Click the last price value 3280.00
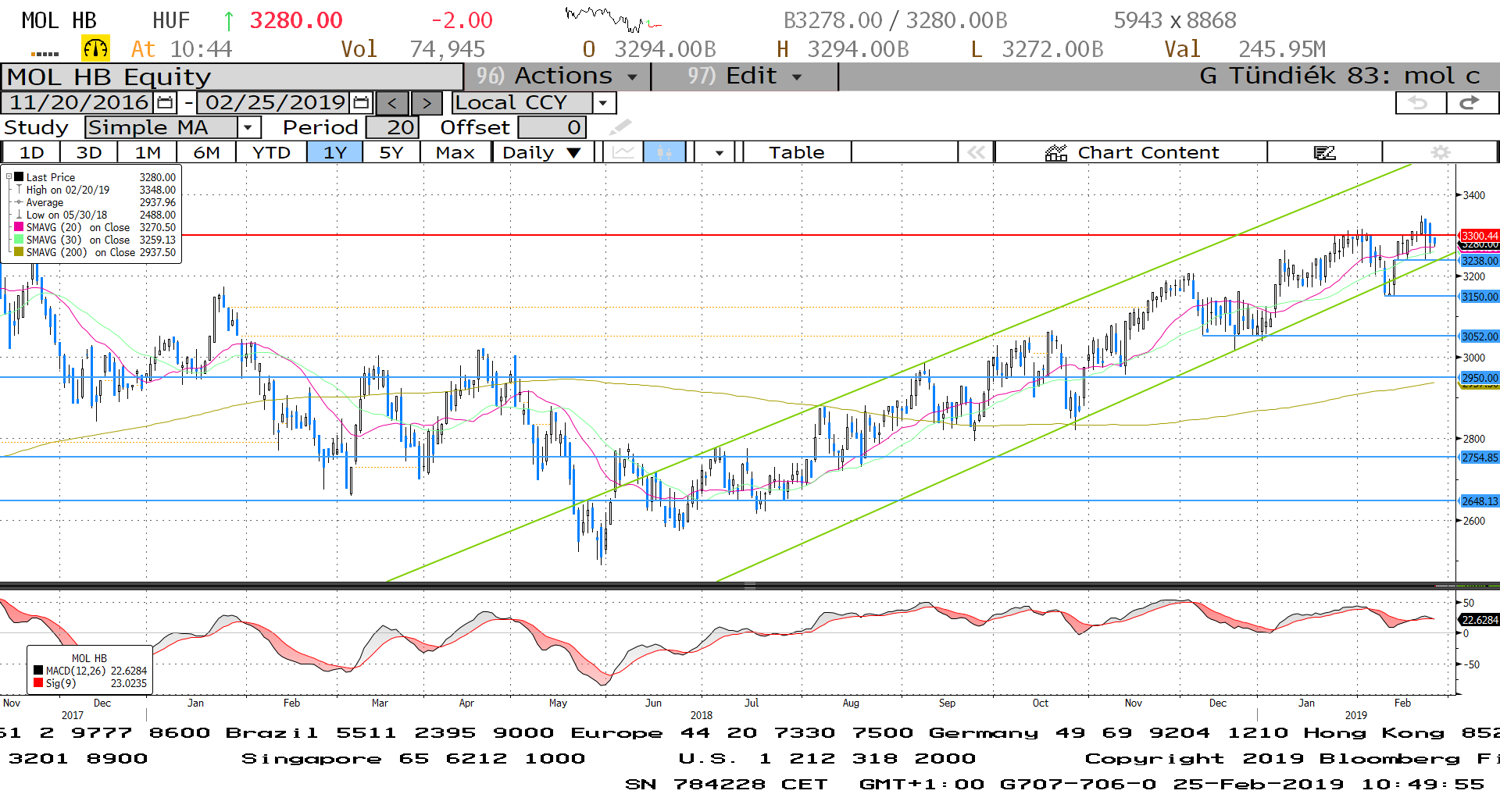Image resolution: width=1500 pixels, height=812 pixels. [296, 20]
